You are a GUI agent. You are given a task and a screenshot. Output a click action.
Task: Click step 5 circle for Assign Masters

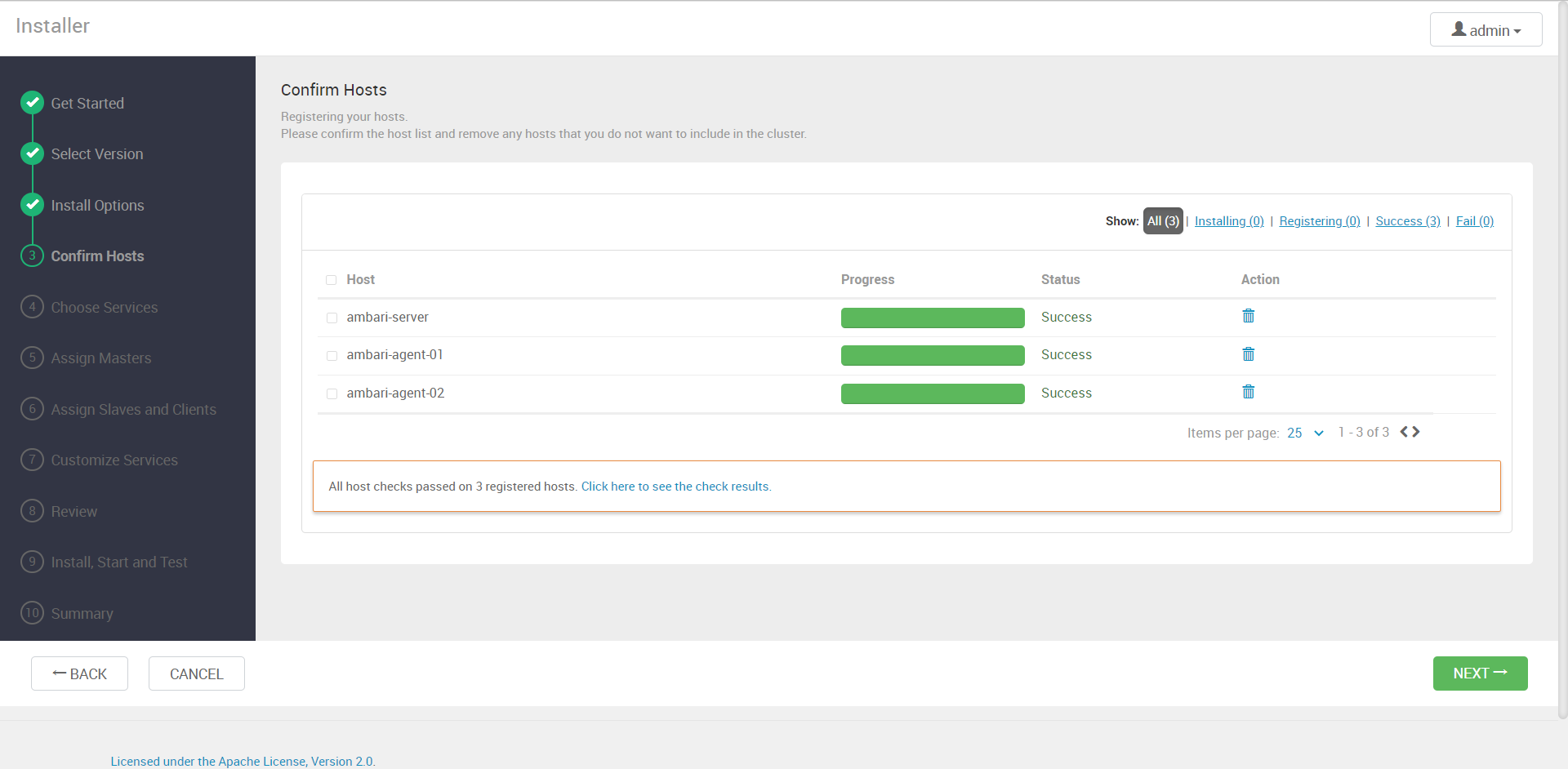[x=32, y=358]
